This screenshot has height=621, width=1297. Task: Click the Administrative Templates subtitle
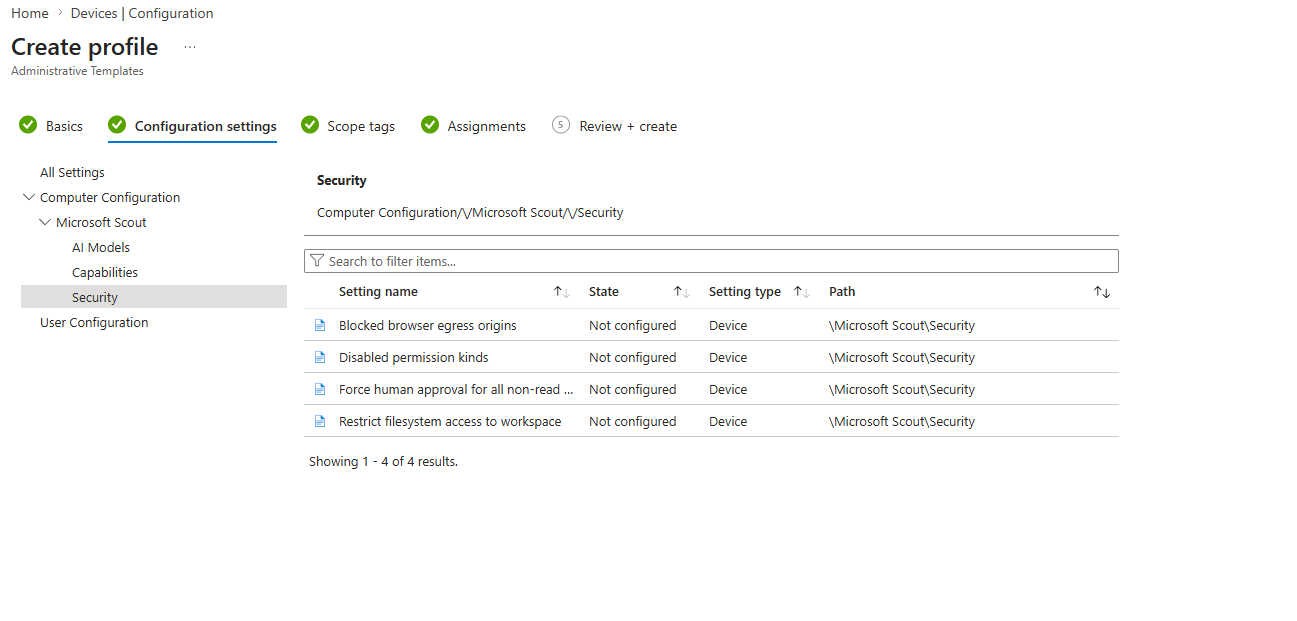pos(77,71)
